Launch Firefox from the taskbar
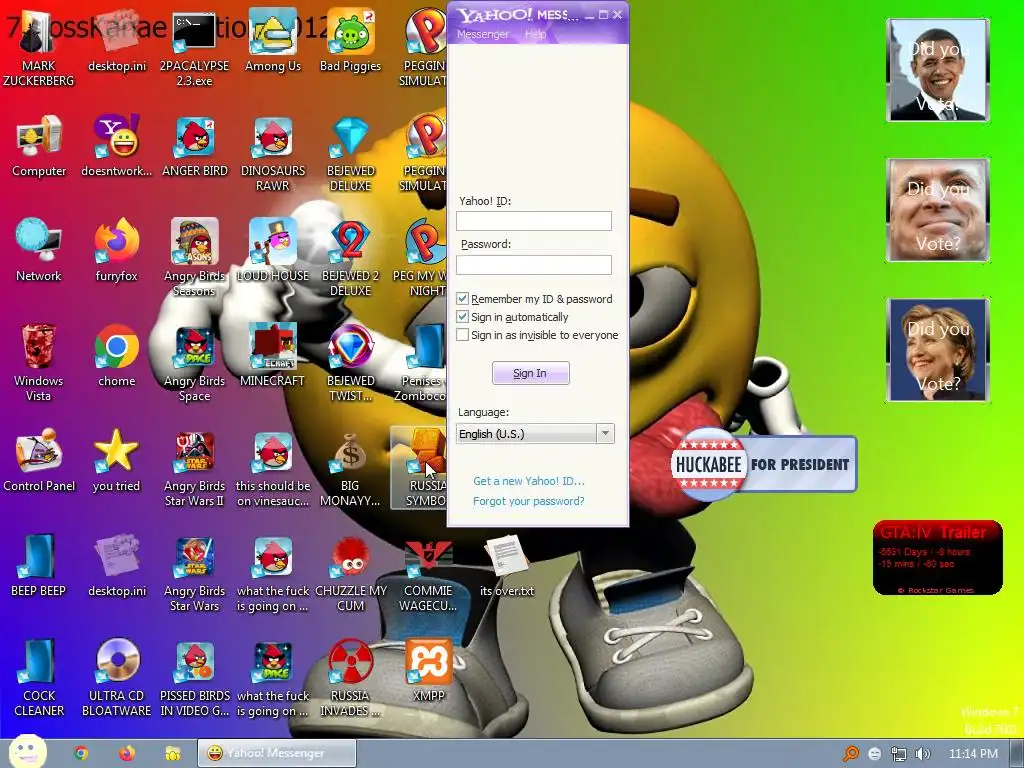This screenshot has width=1024, height=768. (127, 753)
